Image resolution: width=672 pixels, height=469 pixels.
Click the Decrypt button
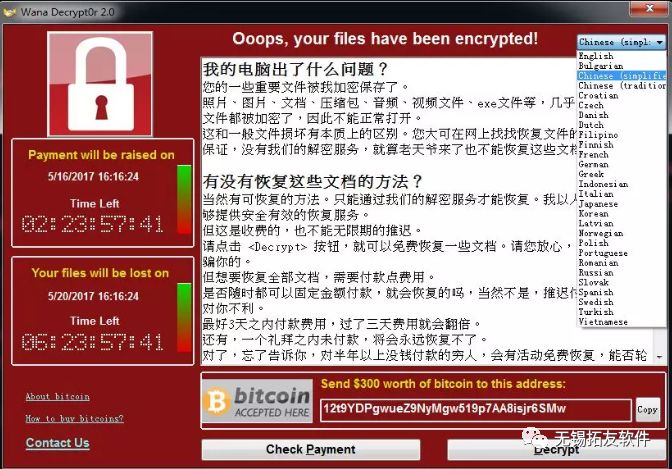556,449
